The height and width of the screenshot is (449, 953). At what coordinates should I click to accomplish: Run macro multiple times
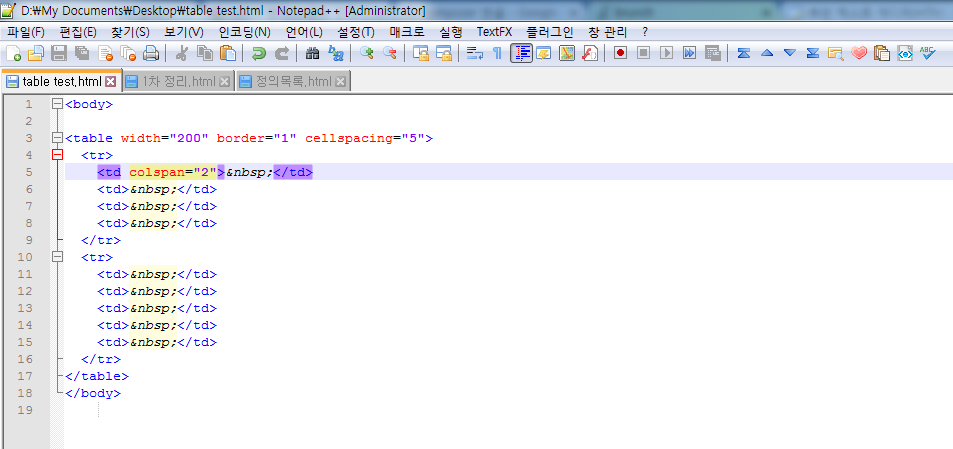[x=689, y=53]
